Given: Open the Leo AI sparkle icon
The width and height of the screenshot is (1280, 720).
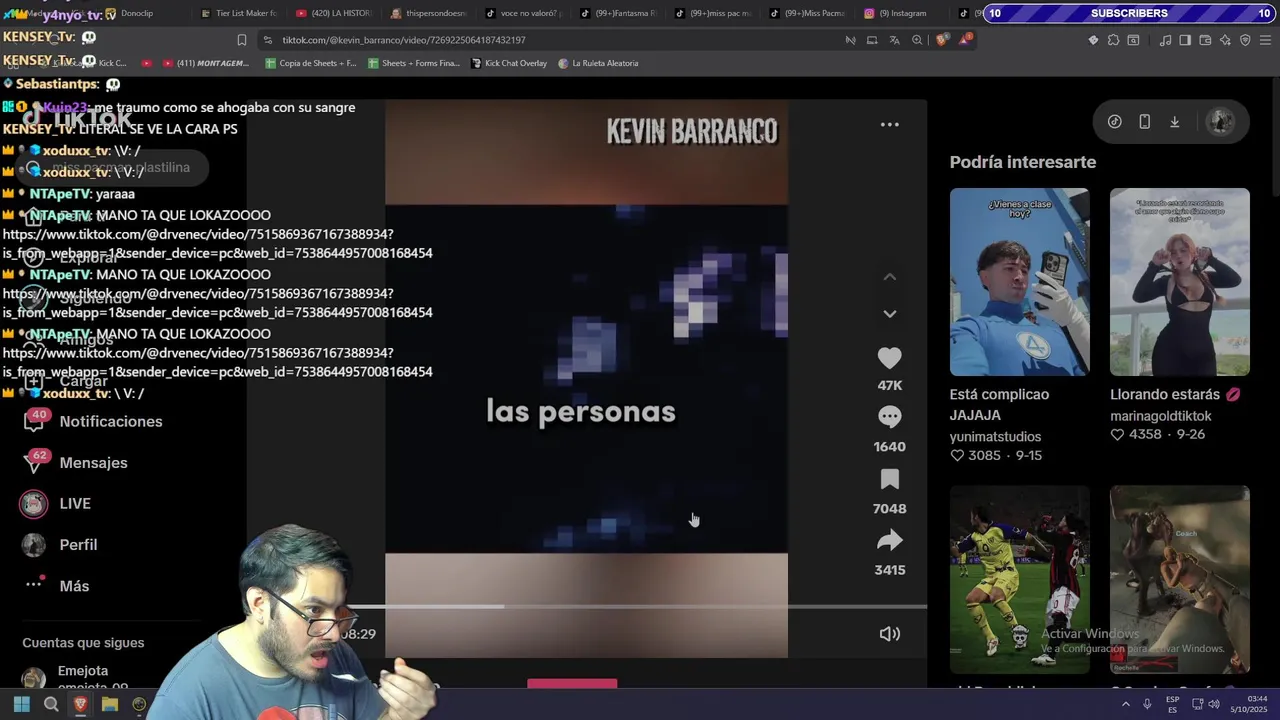Looking at the screenshot, I should pos(1225,40).
